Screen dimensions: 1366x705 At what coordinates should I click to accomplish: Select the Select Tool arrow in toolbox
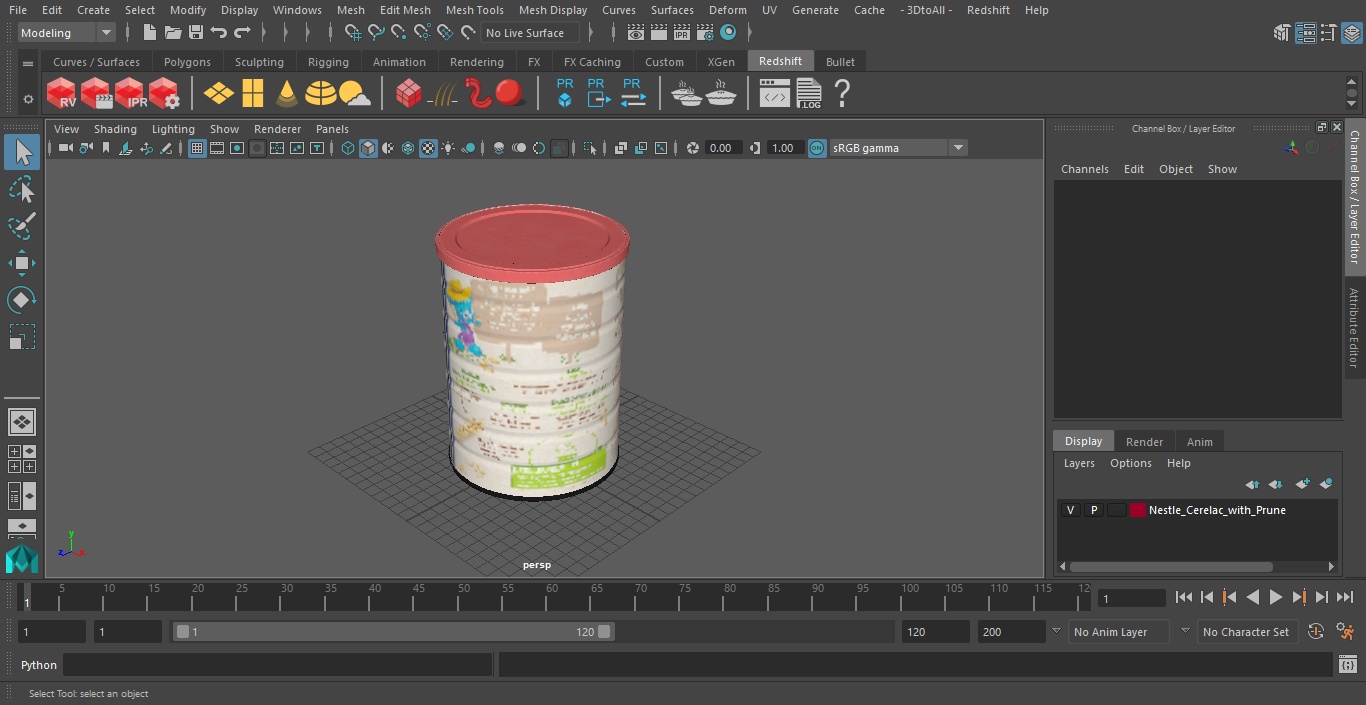click(x=22, y=152)
